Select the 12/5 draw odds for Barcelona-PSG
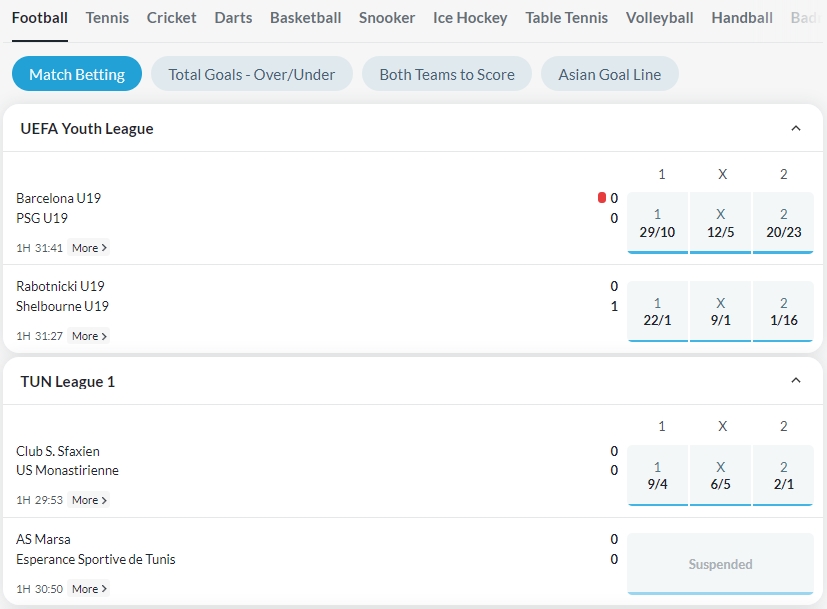Image resolution: width=827 pixels, height=609 pixels. pos(721,222)
